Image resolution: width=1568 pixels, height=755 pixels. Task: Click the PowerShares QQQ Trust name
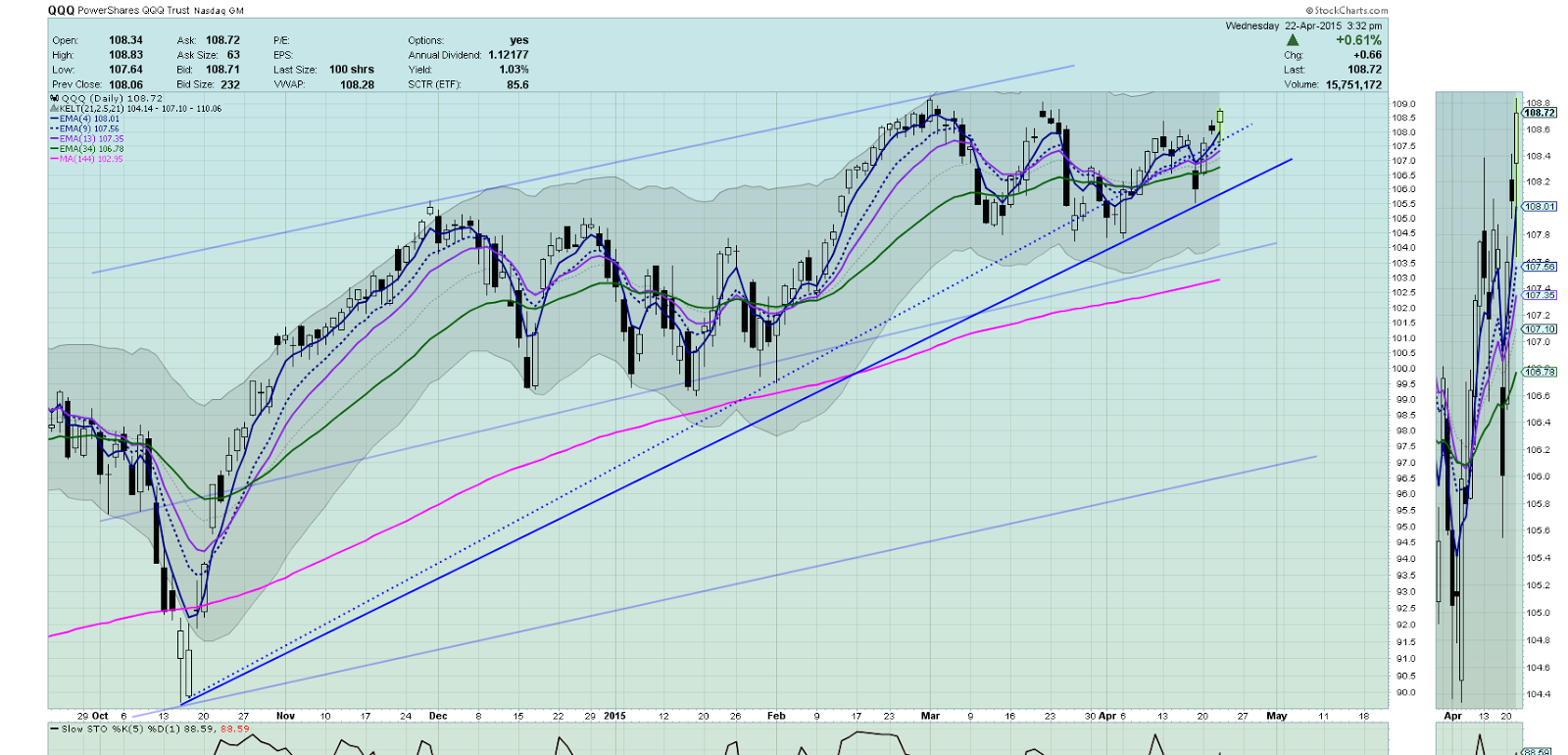133,11
